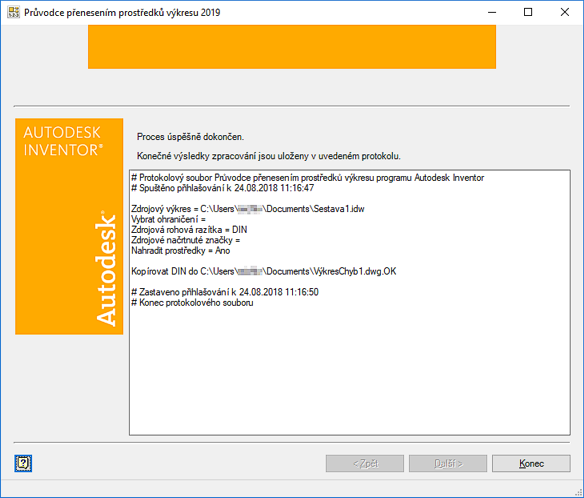Viewport: 584px width, 498px height.
Task: Click 'Spuštěno přihlašování' log line
Action: [x=222, y=188]
